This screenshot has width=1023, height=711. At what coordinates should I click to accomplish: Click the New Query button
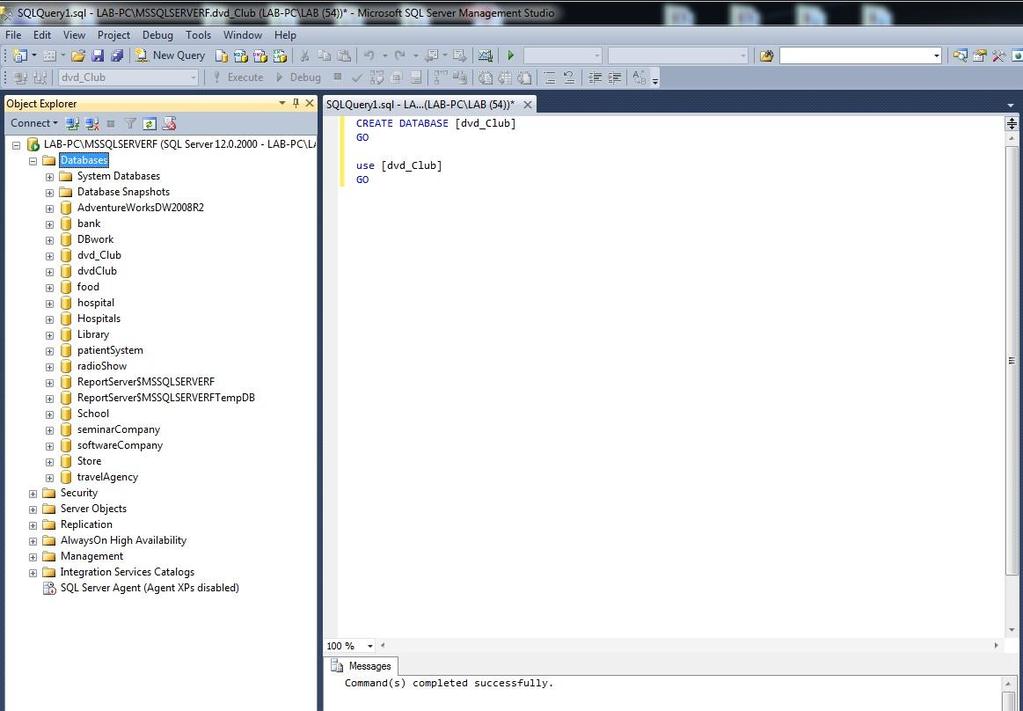(x=170, y=56)
